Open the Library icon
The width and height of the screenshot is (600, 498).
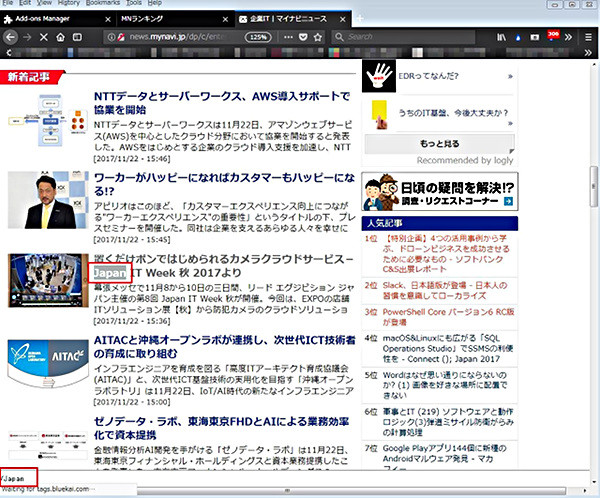pos(501,37)
